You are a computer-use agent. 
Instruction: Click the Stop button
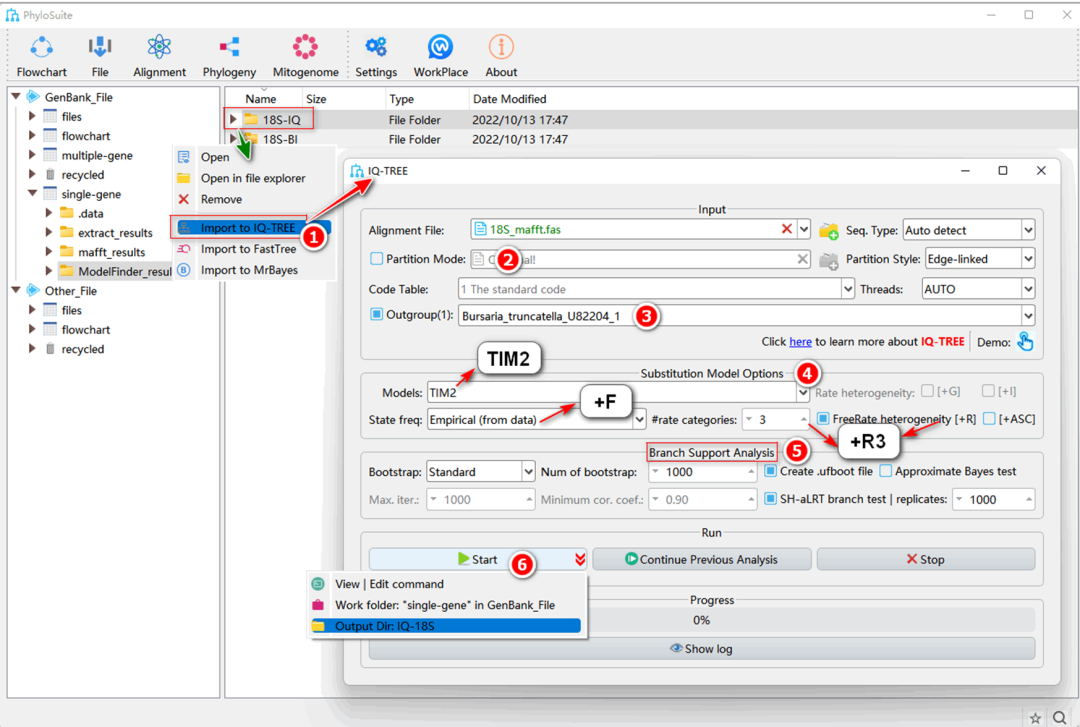[926, 559]
